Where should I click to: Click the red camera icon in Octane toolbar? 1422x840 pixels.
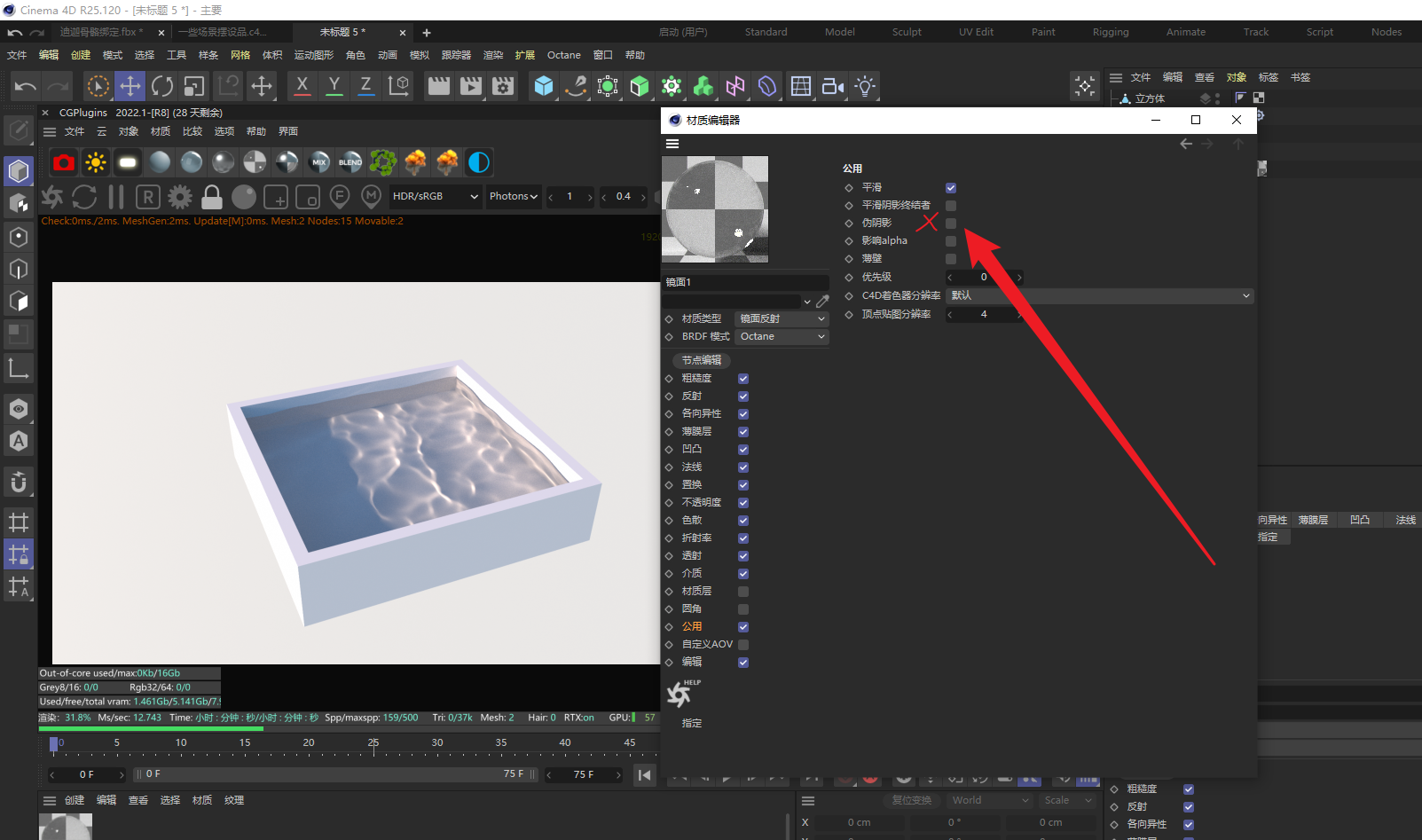(64, 162)
